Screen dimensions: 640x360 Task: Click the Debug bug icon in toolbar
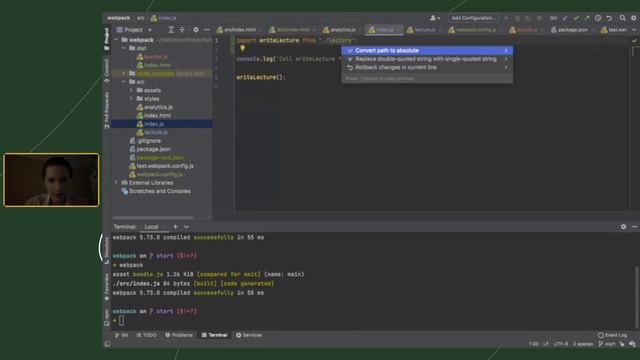(517, 18)
